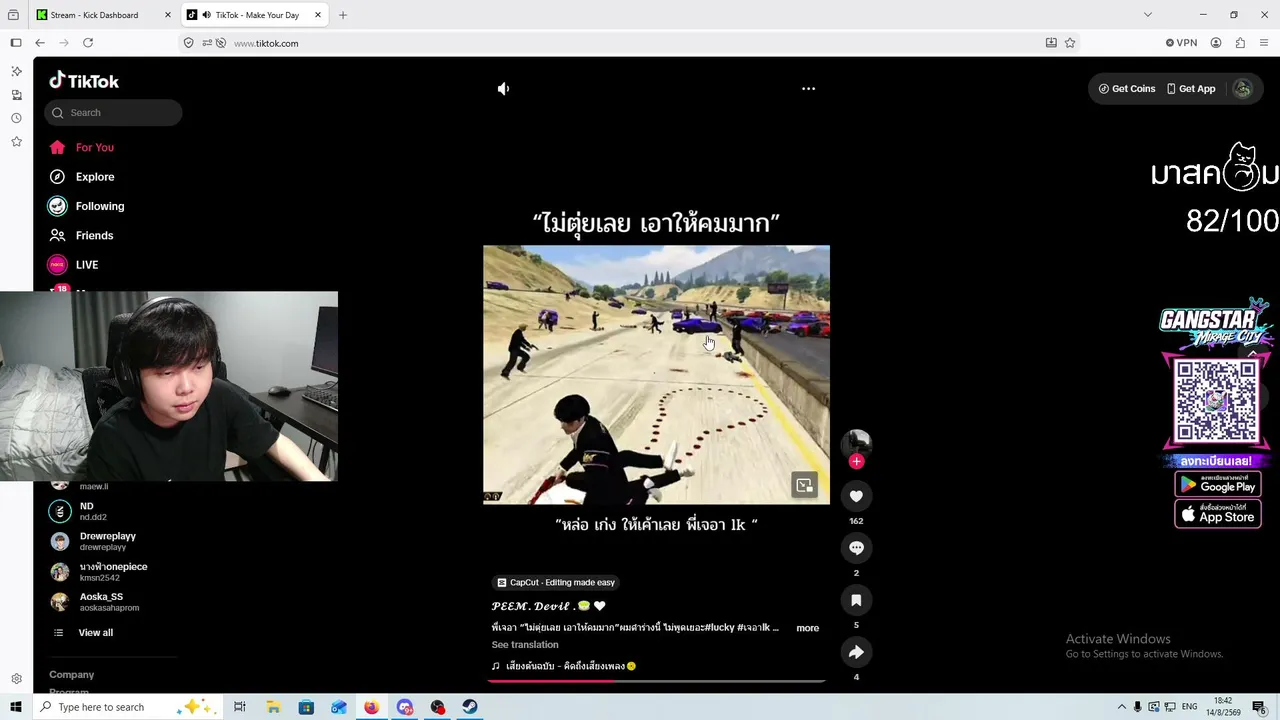Open the video comments
Image resolution: width=1280 pixels, height=720 pixels.
pyautogui.click(x=856, y=548)
